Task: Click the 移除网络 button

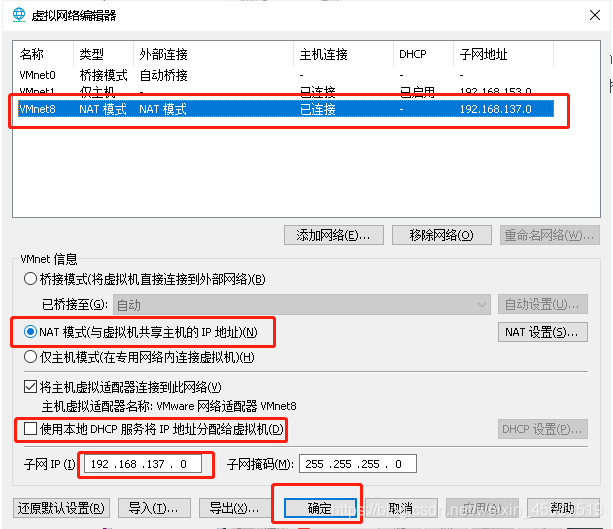Action: 441,235
